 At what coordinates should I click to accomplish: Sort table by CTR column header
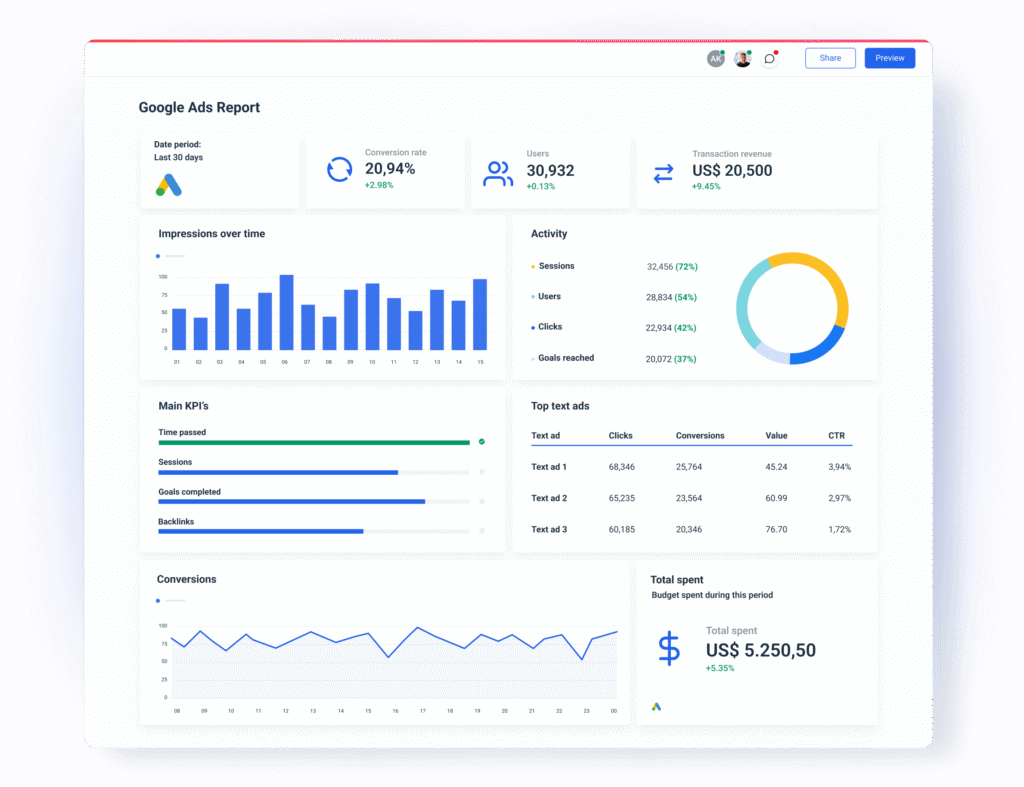(837, 436)
